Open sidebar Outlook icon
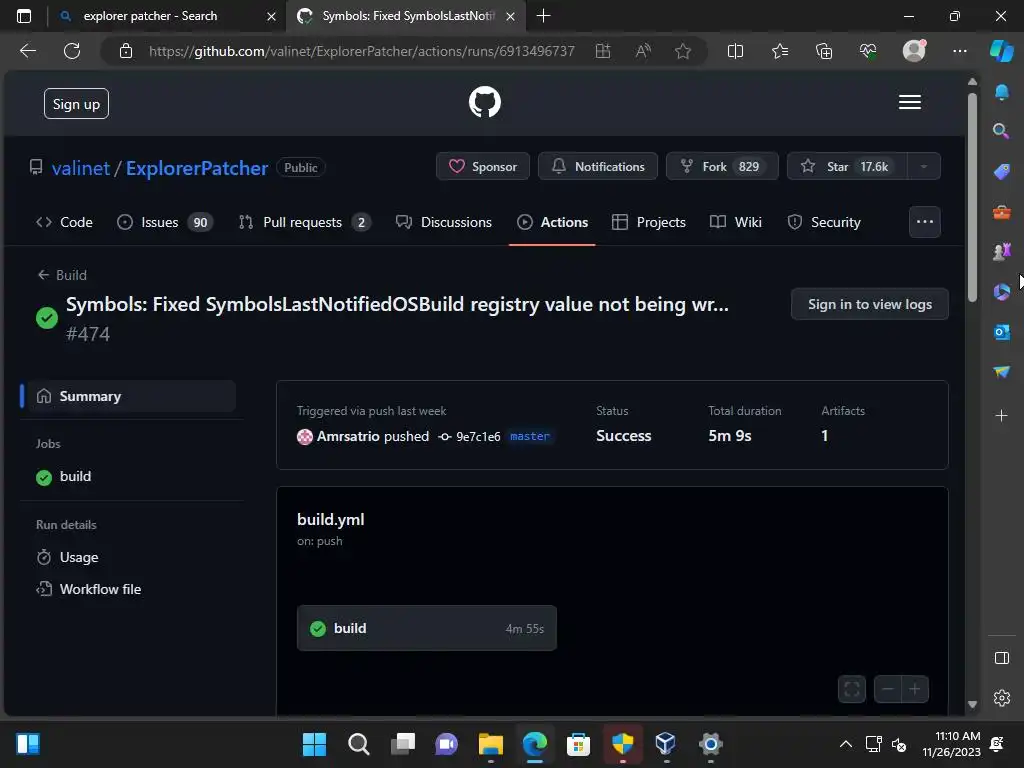The image size is (1024, 768). click(x=1002, y=332)
